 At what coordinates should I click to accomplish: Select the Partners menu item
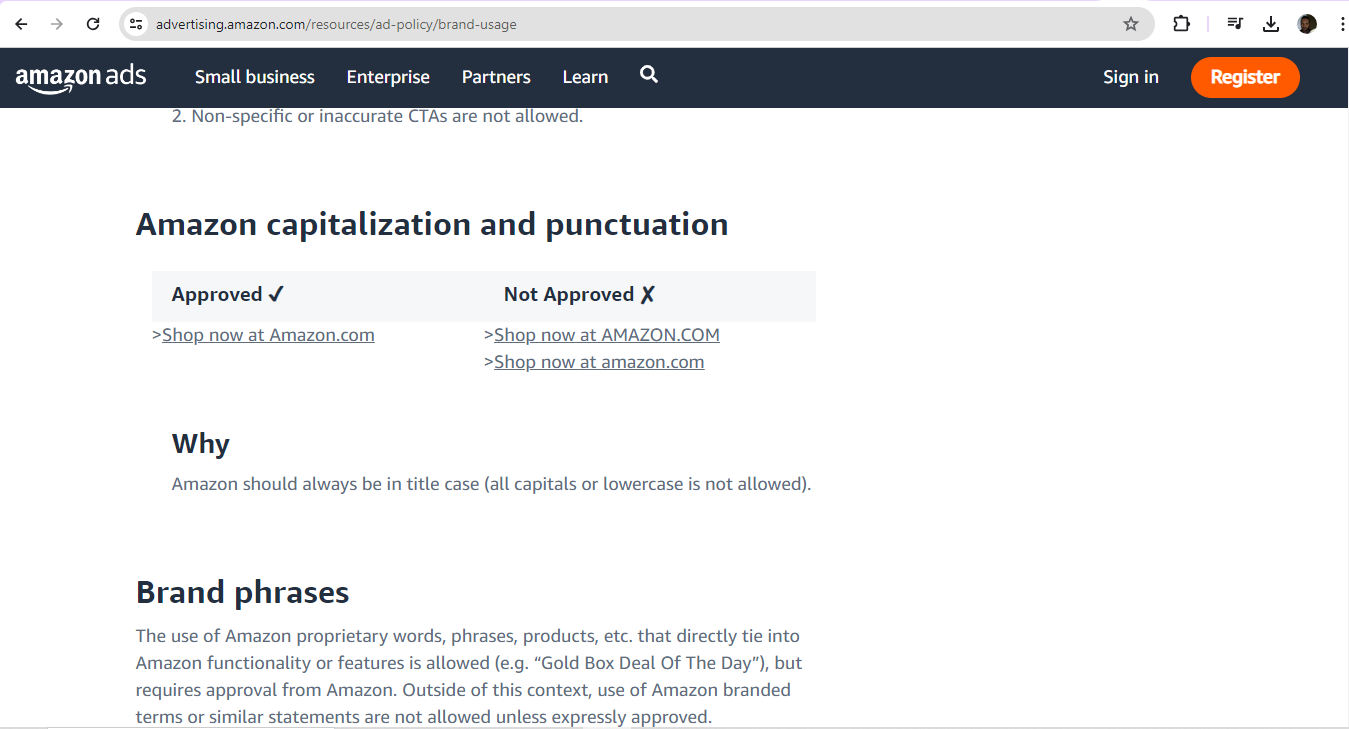(496, 77)
